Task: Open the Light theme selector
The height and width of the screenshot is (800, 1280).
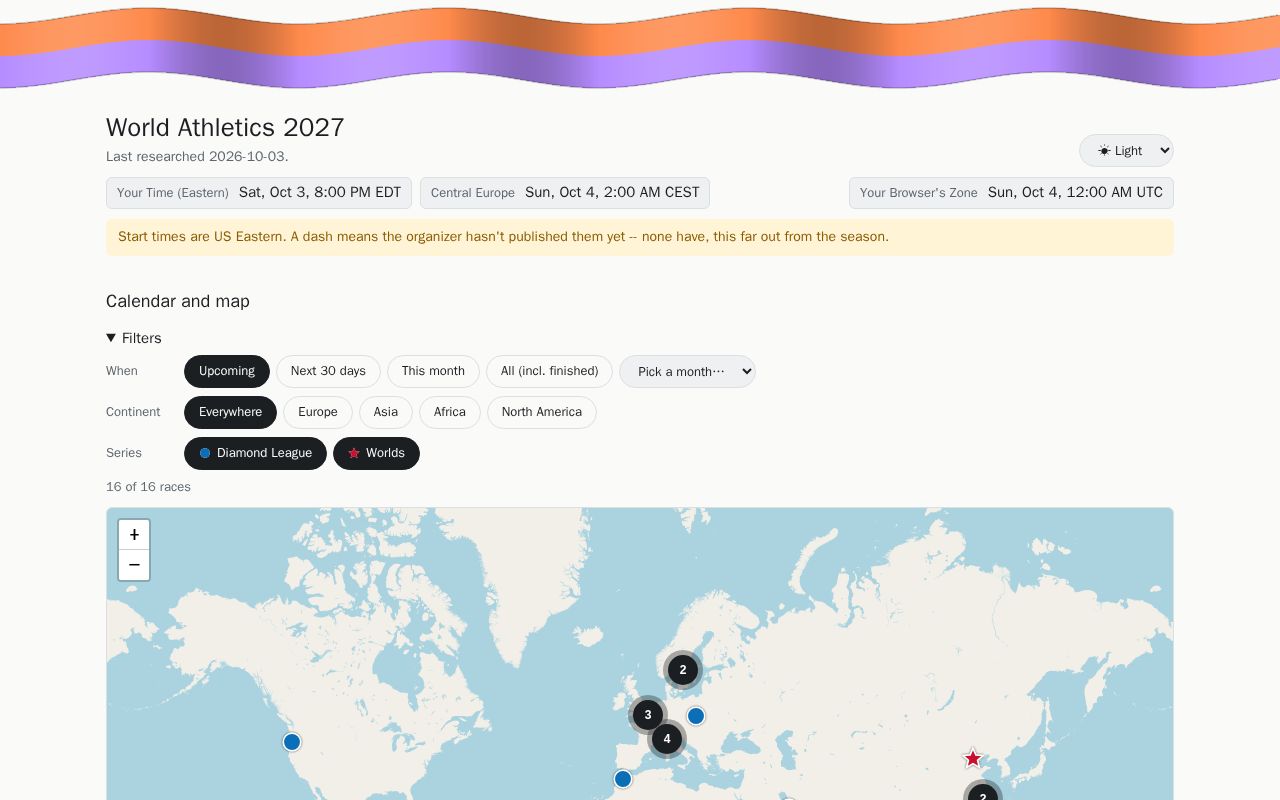Action: pos(1126,150)
